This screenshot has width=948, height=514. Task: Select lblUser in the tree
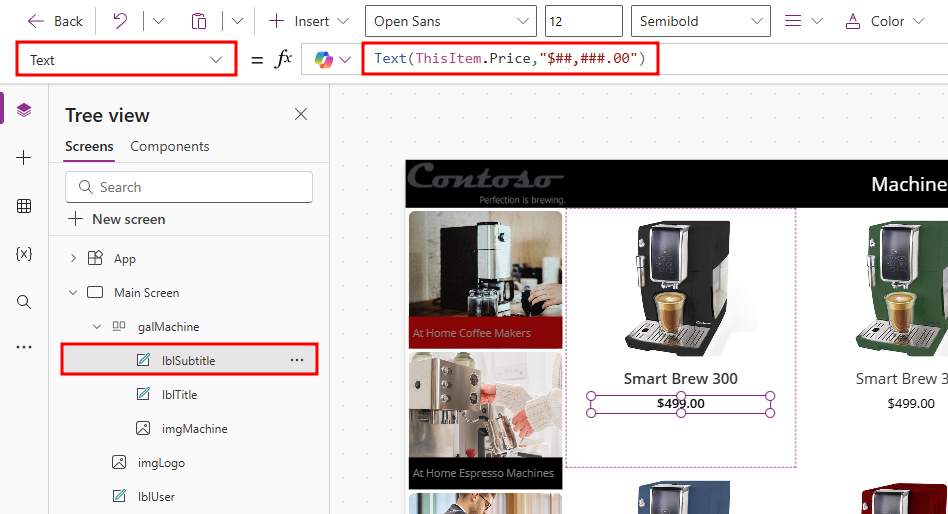tap(156, 496)
